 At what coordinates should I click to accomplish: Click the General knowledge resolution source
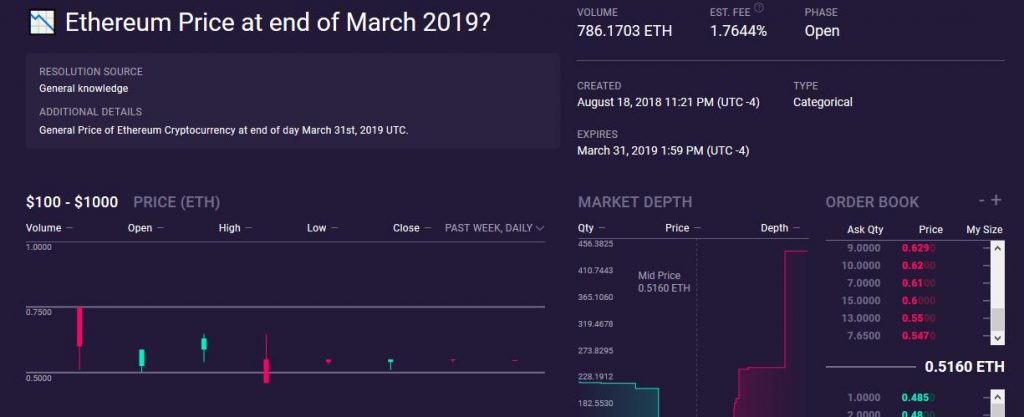pos(84,89)
